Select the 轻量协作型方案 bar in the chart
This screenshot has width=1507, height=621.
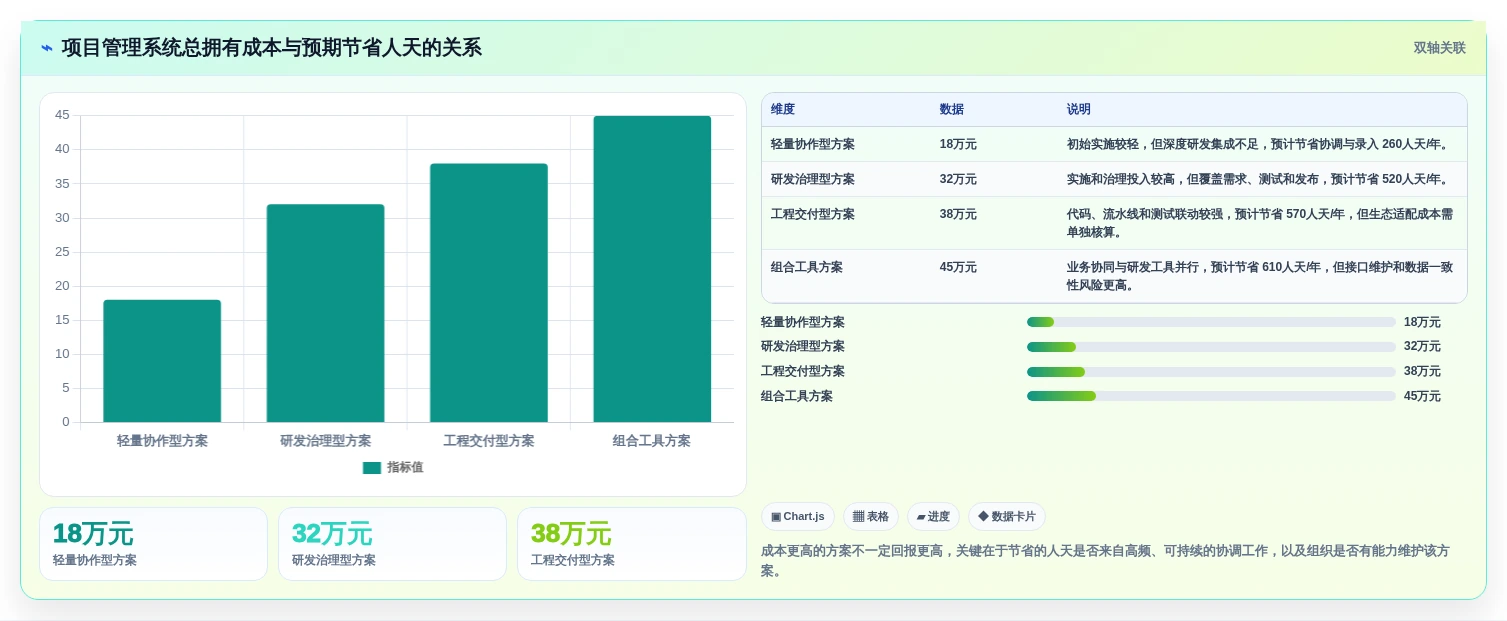[162, 361]
